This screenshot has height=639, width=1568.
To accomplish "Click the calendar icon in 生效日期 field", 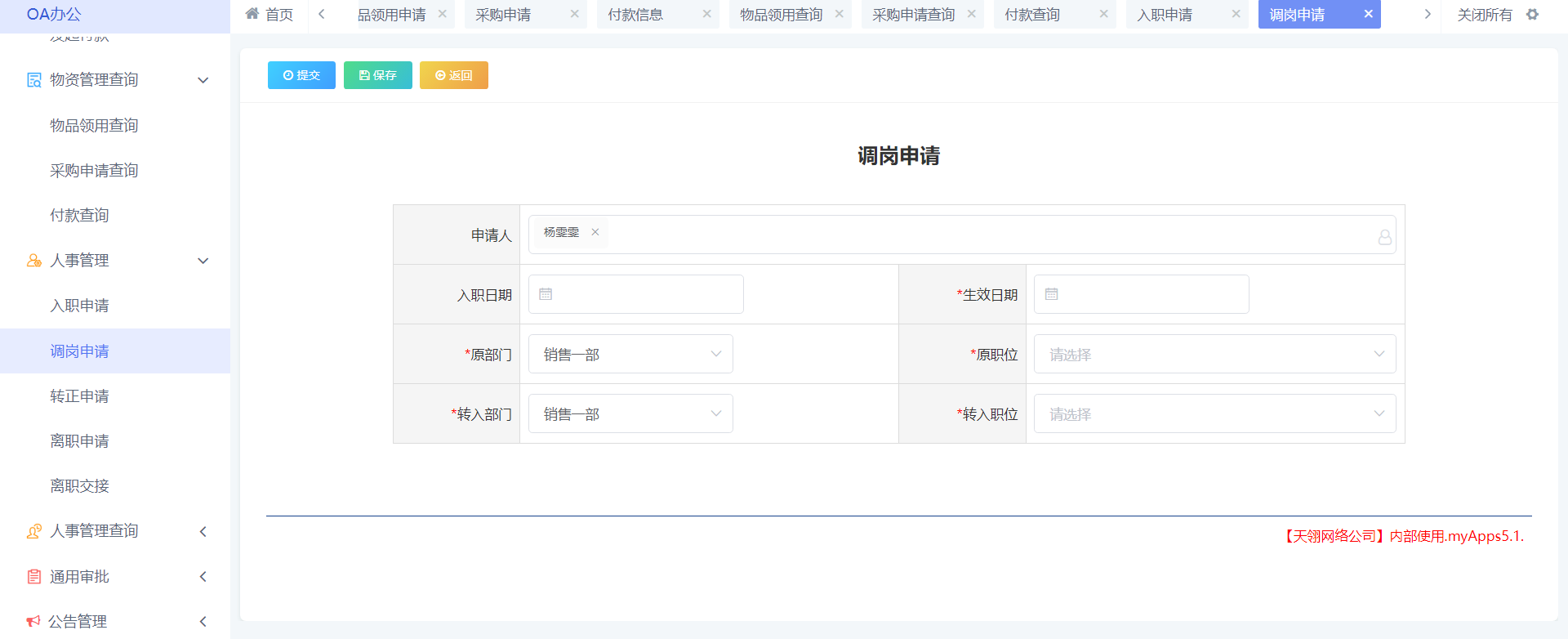I will (1051, 294).
